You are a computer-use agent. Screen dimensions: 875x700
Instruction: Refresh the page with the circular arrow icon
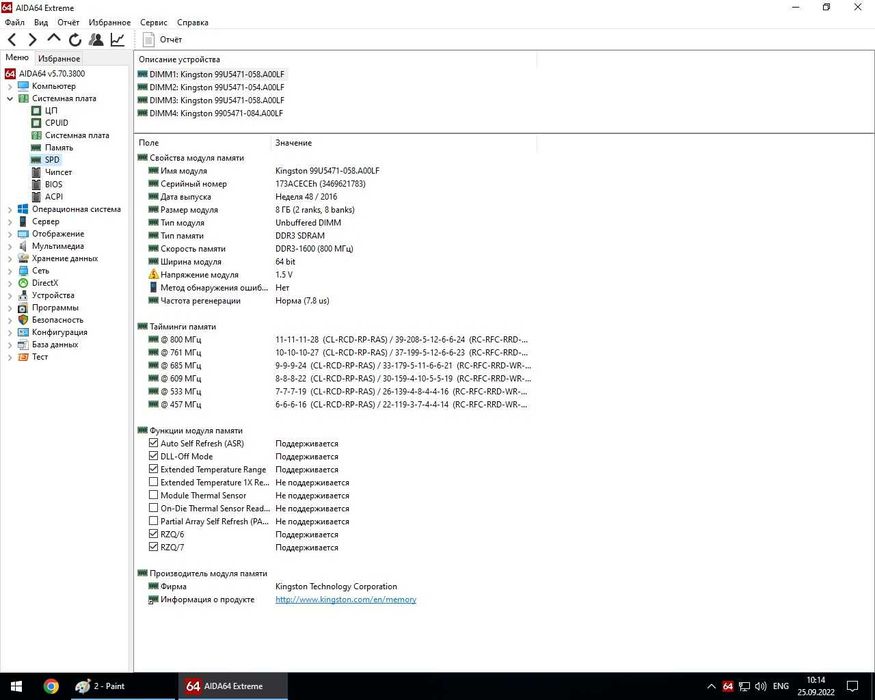[x=75, y=39]
